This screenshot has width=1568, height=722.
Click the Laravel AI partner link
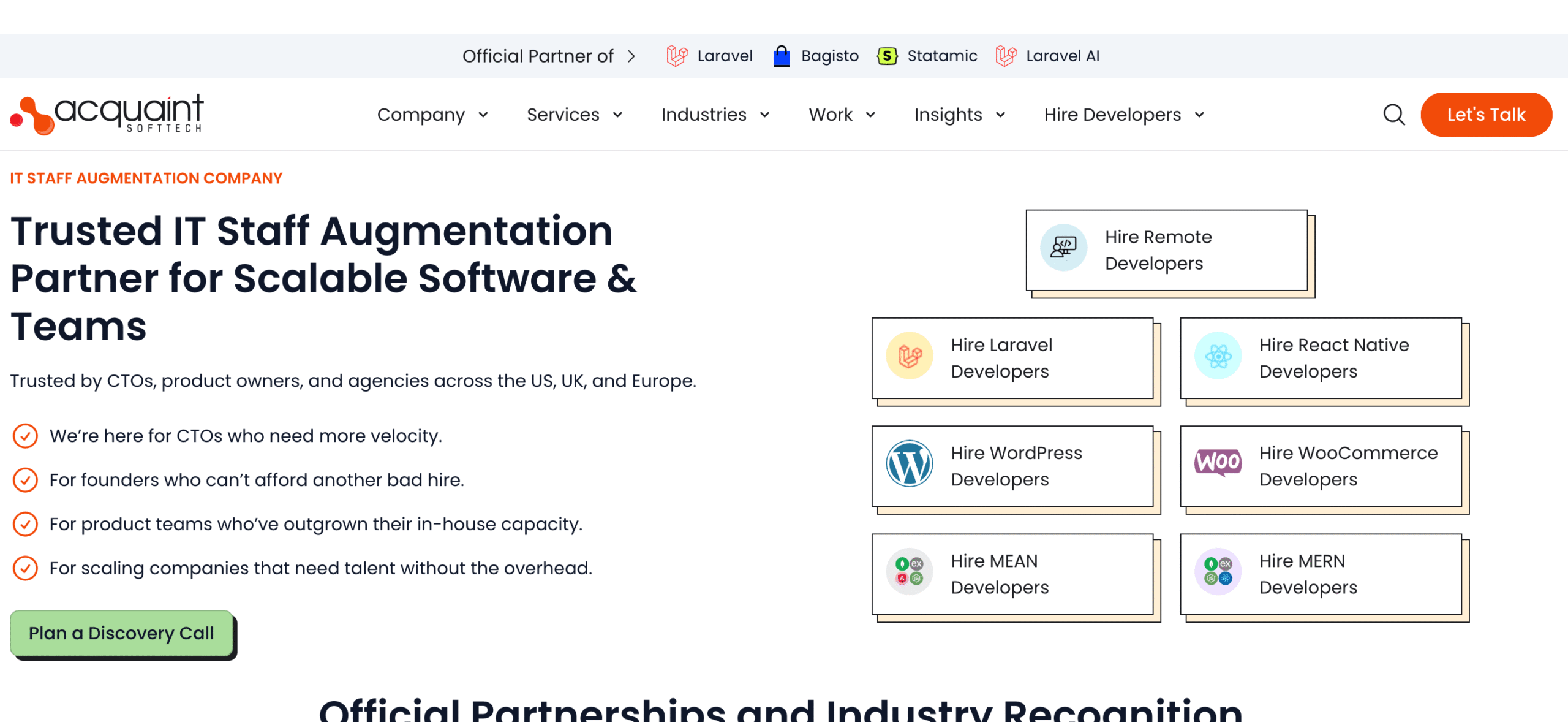coord(1062,56)
